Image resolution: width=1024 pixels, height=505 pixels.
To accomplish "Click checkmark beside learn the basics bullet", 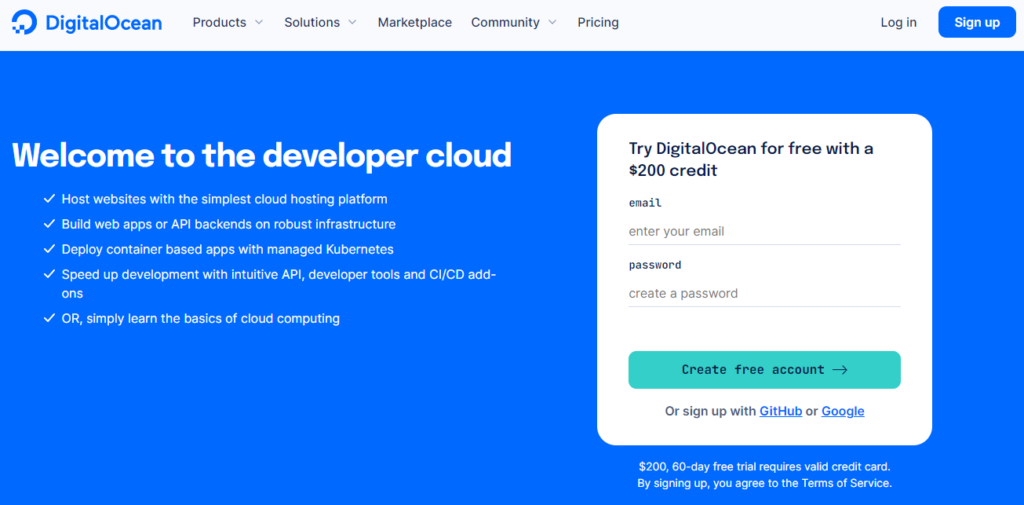I will click(49, 319).
